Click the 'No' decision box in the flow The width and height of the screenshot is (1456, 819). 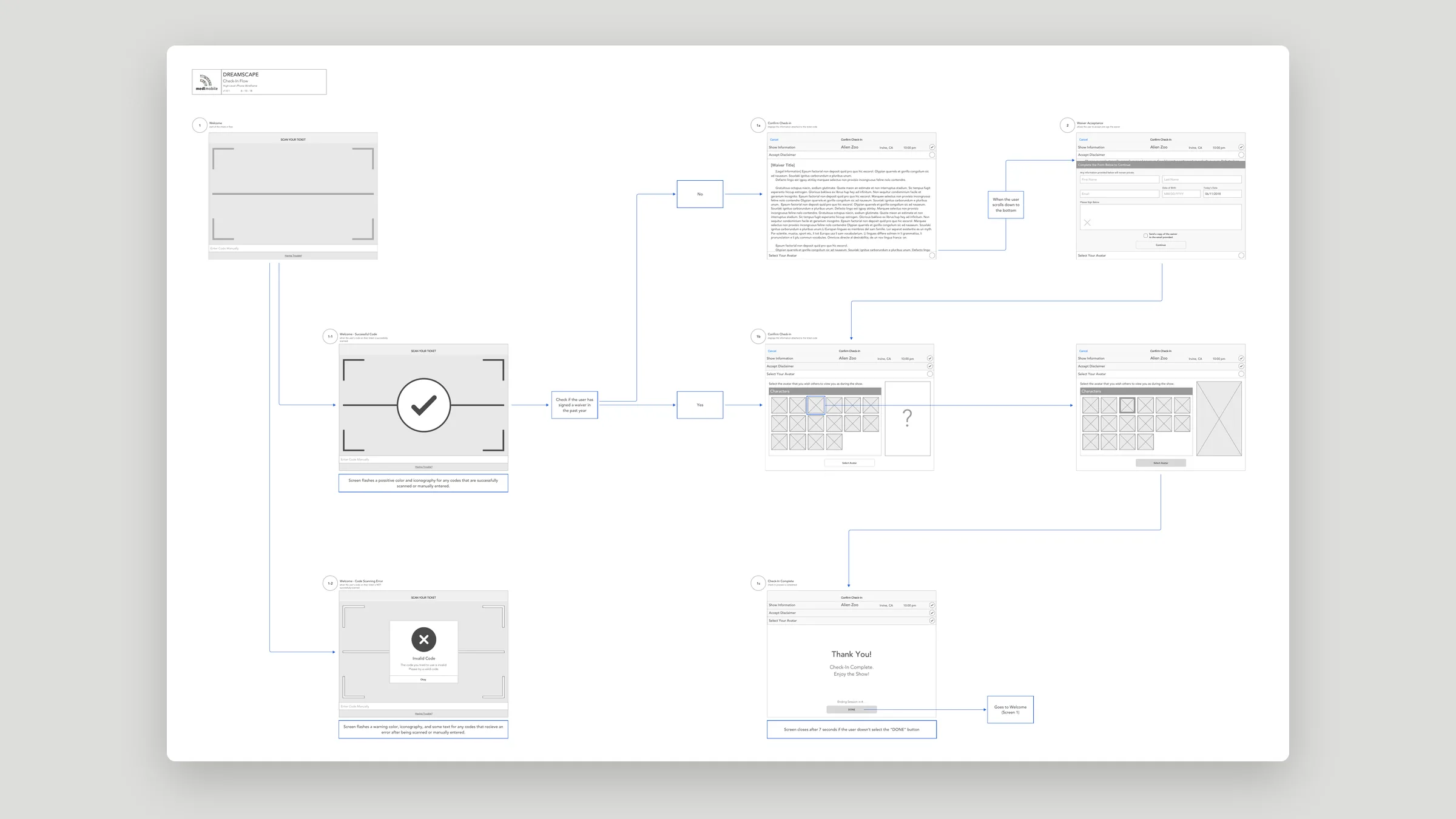[700, 194]
